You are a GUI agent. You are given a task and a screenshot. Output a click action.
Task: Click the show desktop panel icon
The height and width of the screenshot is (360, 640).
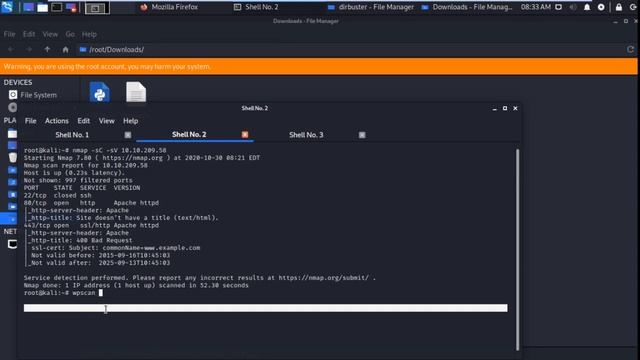(28, 7)
